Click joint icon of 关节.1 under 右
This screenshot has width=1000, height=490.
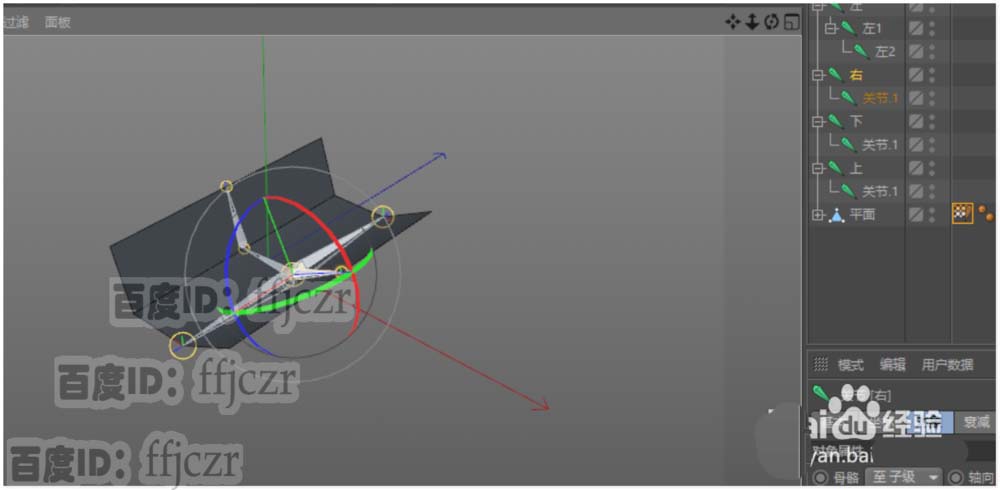(x=848, y=98)
